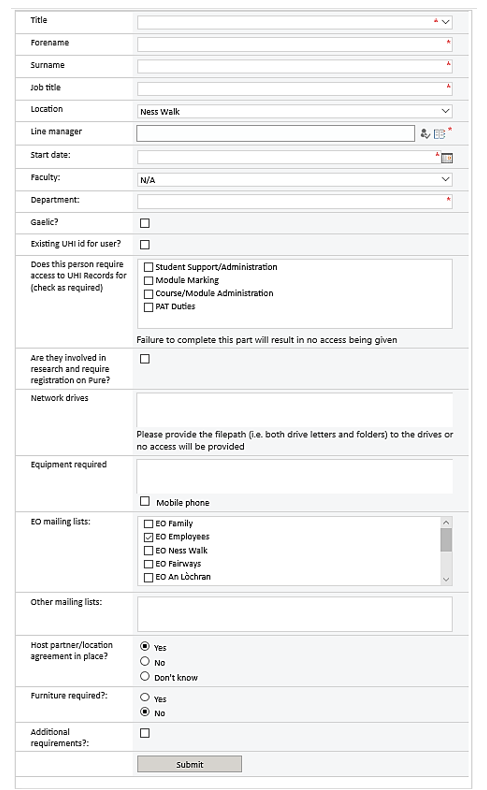Check Existing UHI id for user
Viewport: 487px width, 790px height.
pos(145,244)
